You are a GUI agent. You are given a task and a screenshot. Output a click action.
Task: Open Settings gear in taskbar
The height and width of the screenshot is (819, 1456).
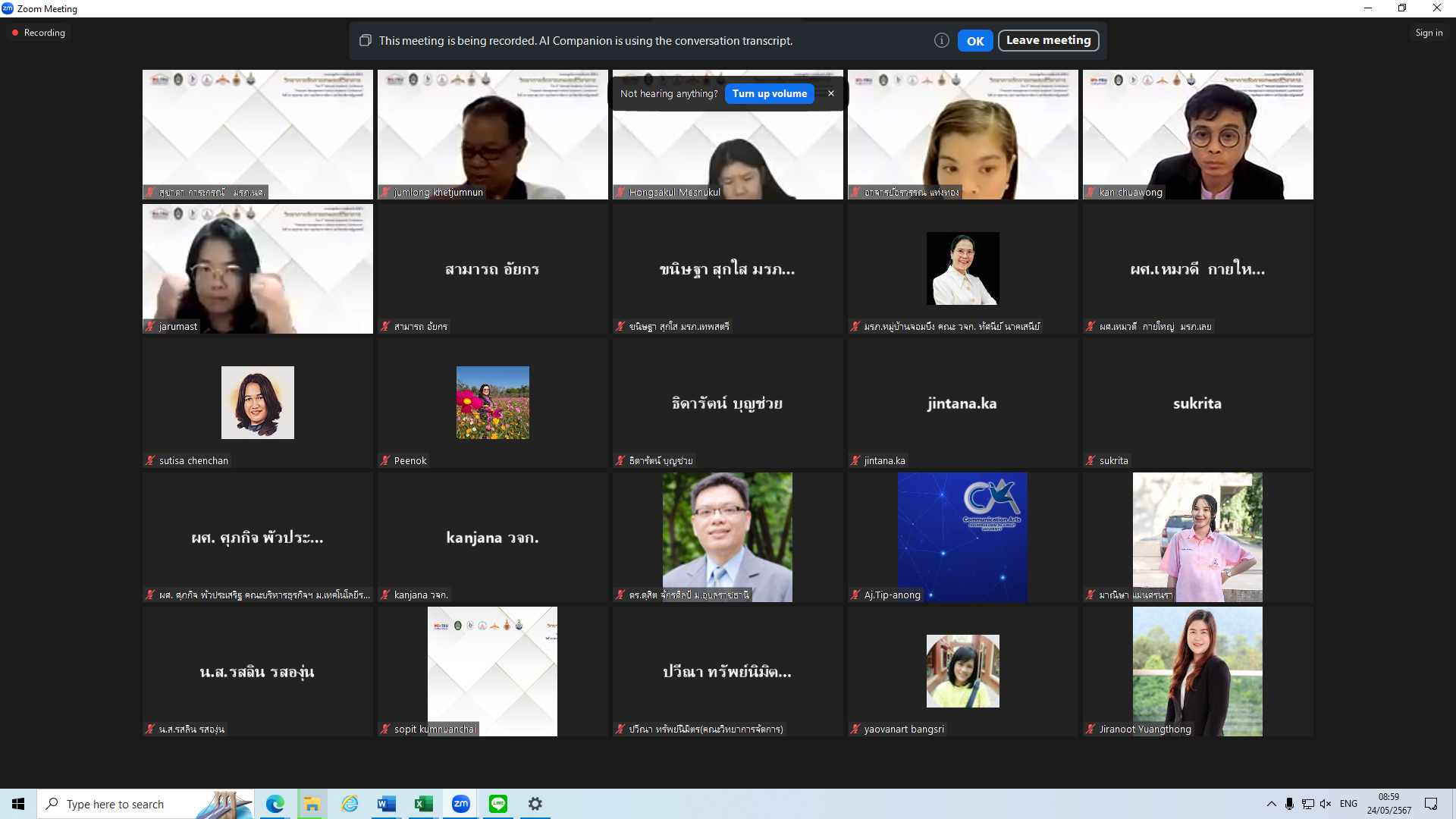[535, 804]
